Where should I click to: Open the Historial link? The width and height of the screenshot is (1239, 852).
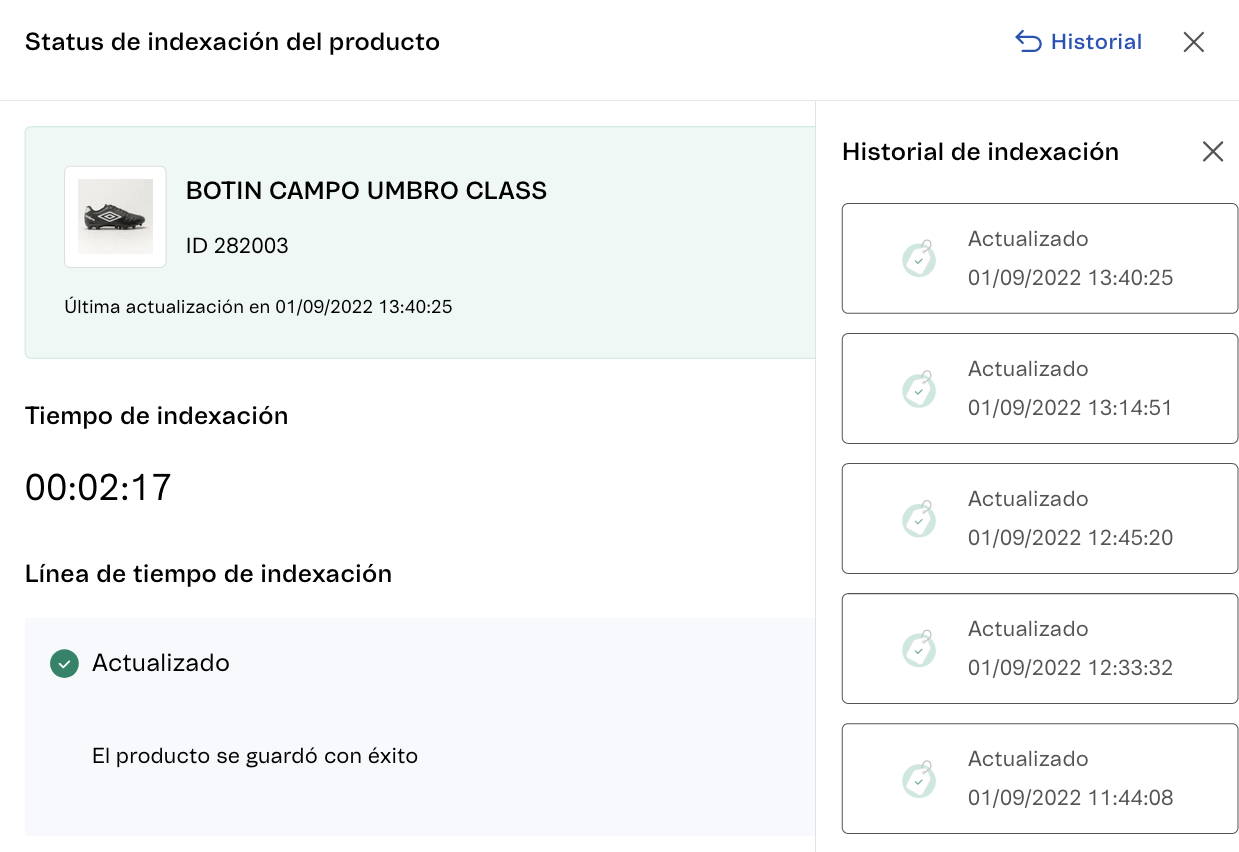pos(1096,42)
